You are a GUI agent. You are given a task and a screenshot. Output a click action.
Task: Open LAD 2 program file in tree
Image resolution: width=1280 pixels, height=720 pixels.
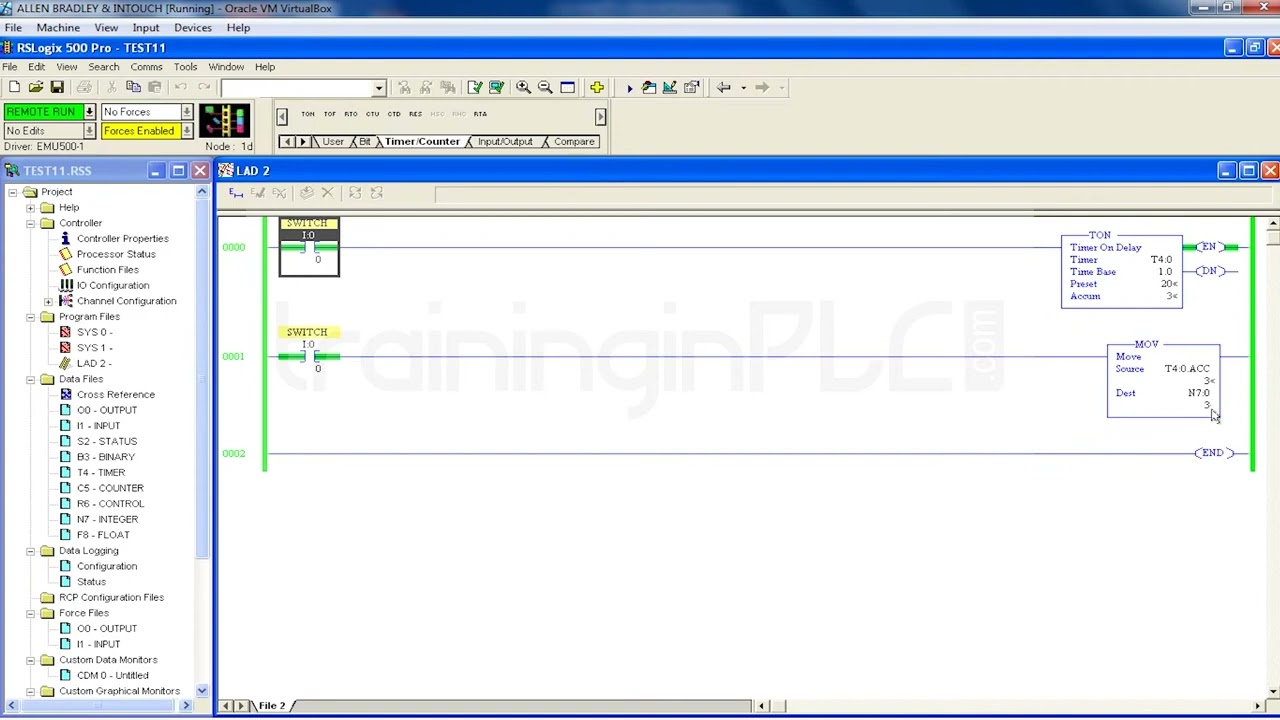click(x=94, y=363)
